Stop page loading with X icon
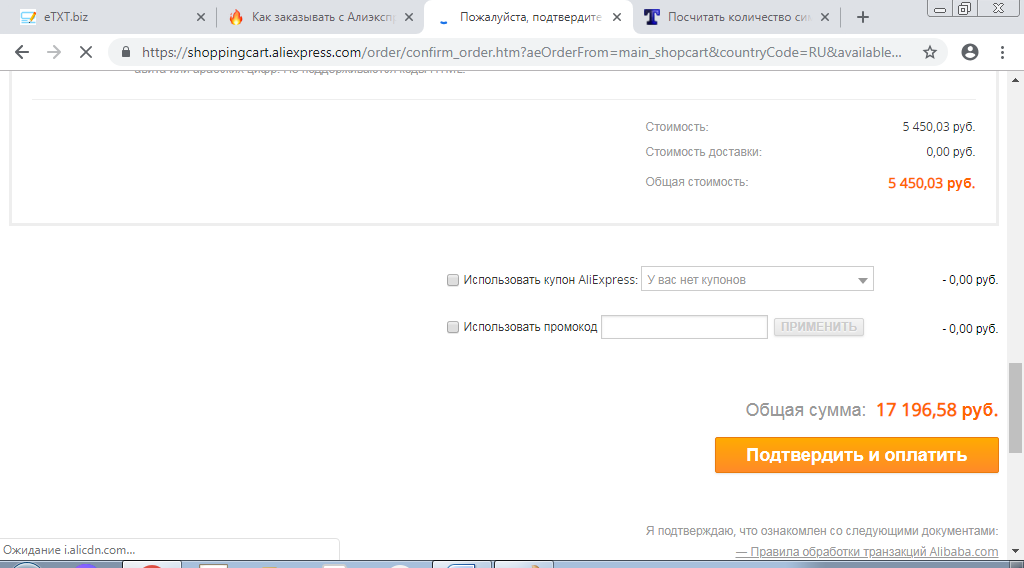Viewport: 1024px width, 568px height. (x=86, y=52)
